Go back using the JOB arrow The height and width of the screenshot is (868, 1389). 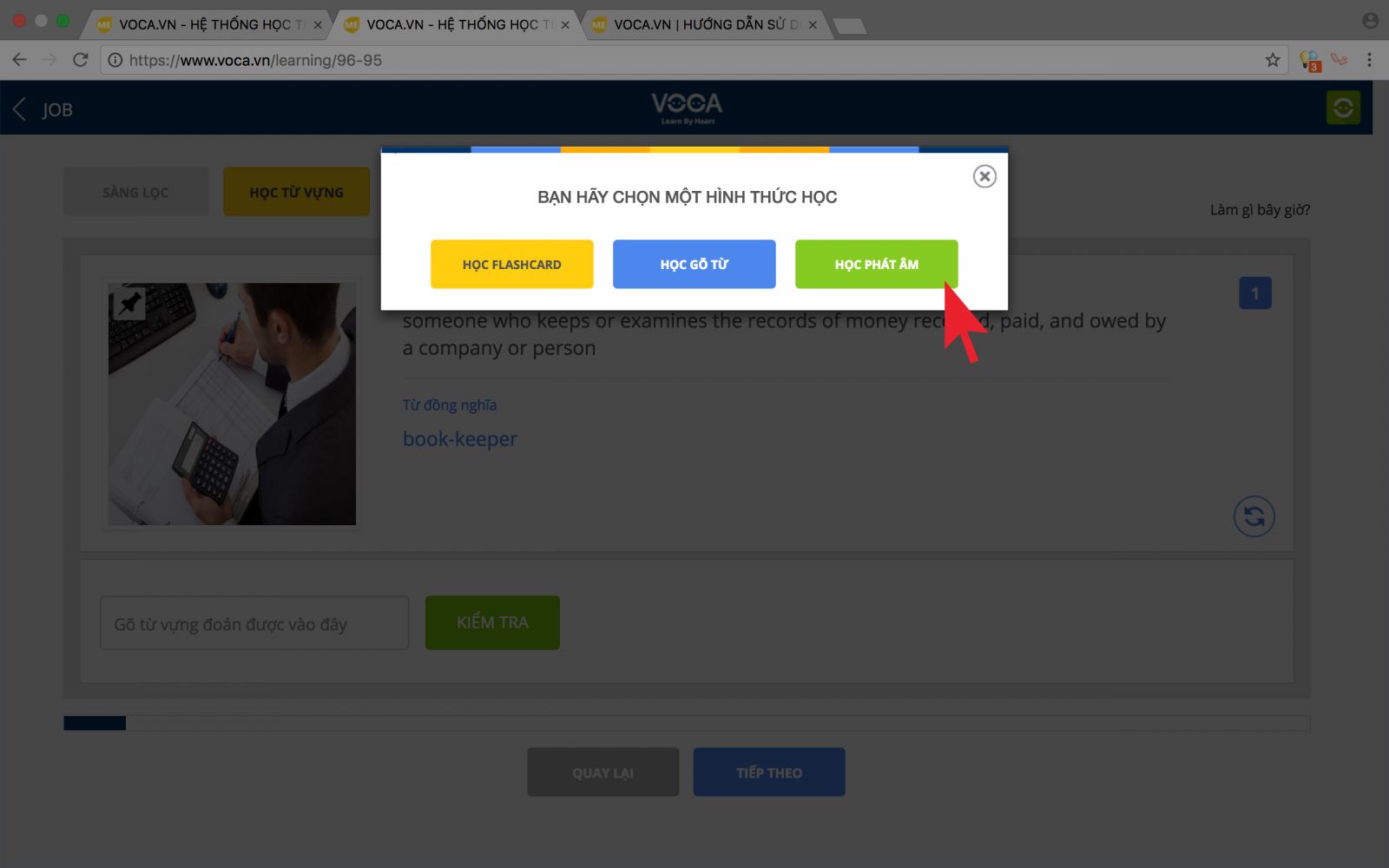(19, 109)
